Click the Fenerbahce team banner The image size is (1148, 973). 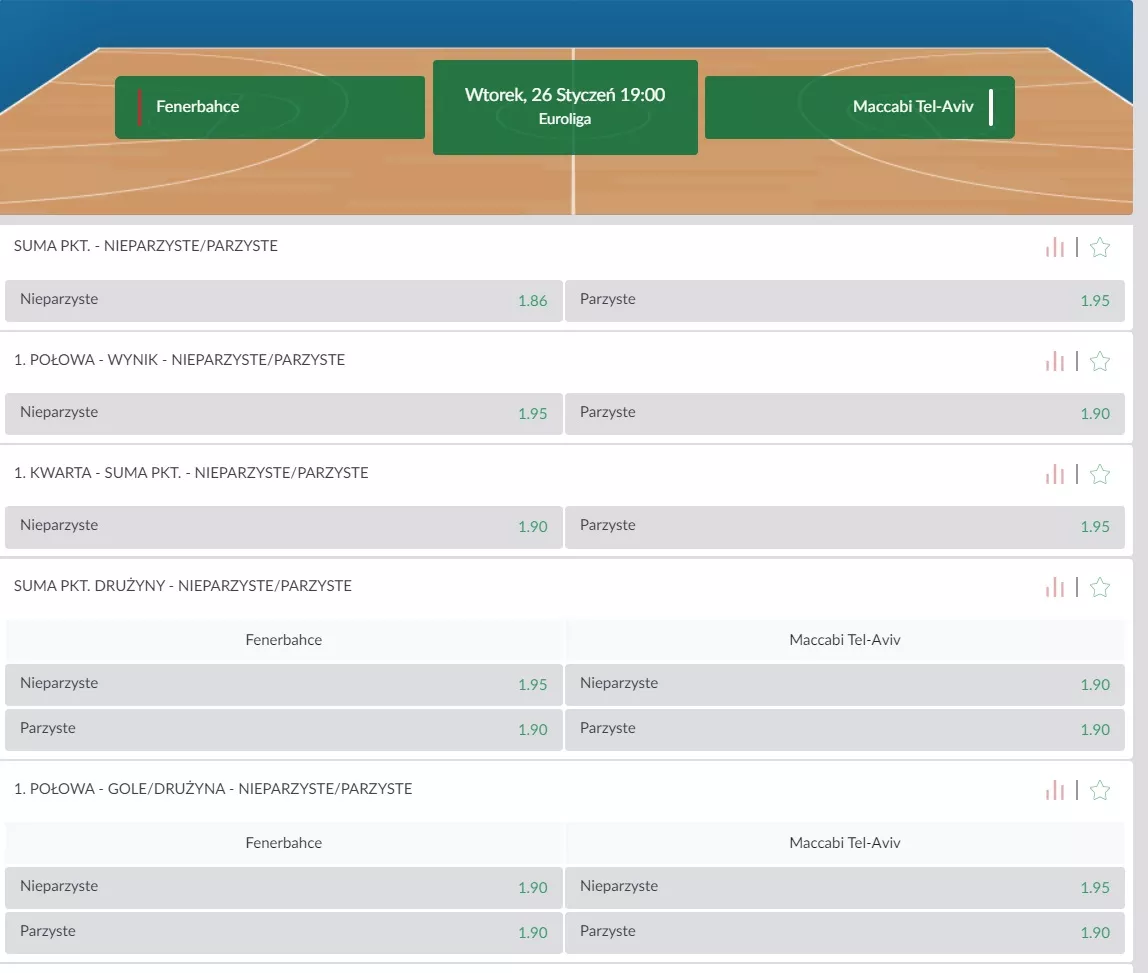pyautogui.click(x=270, y=107)
